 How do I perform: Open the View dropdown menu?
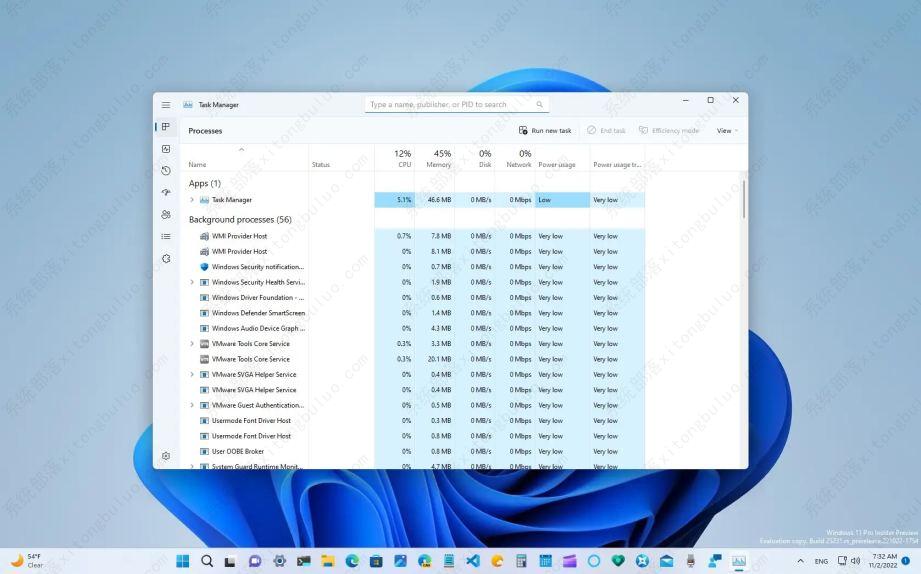pyautogui.click(x=727, y=131)
